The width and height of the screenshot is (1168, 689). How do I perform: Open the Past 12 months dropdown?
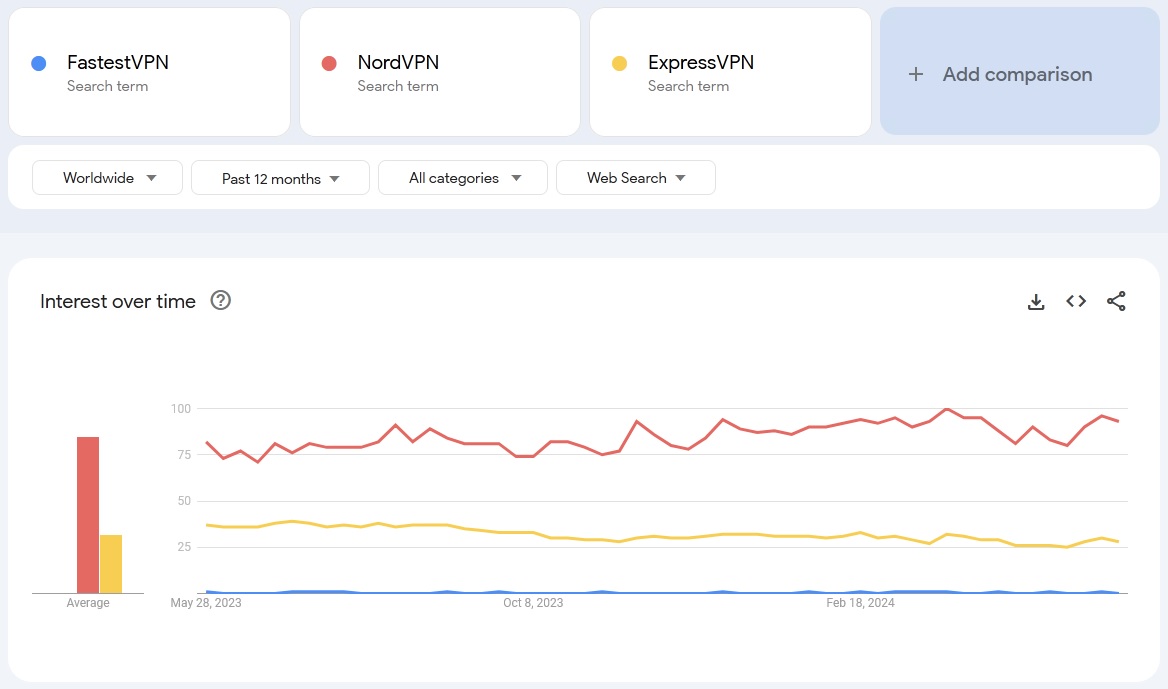[280, 178]
